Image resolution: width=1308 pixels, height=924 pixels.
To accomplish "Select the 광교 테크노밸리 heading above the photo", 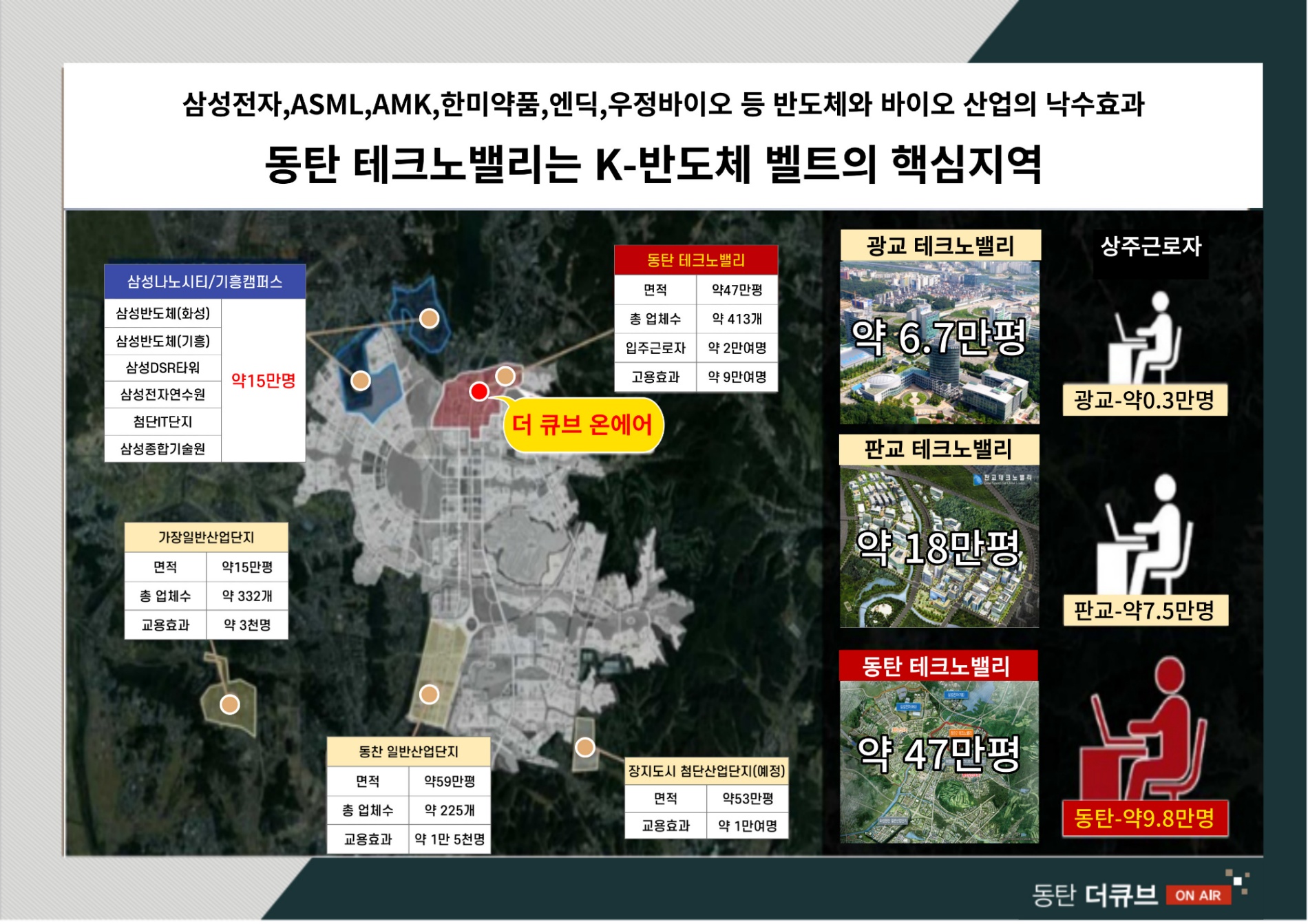I will [x=940, y=246].
